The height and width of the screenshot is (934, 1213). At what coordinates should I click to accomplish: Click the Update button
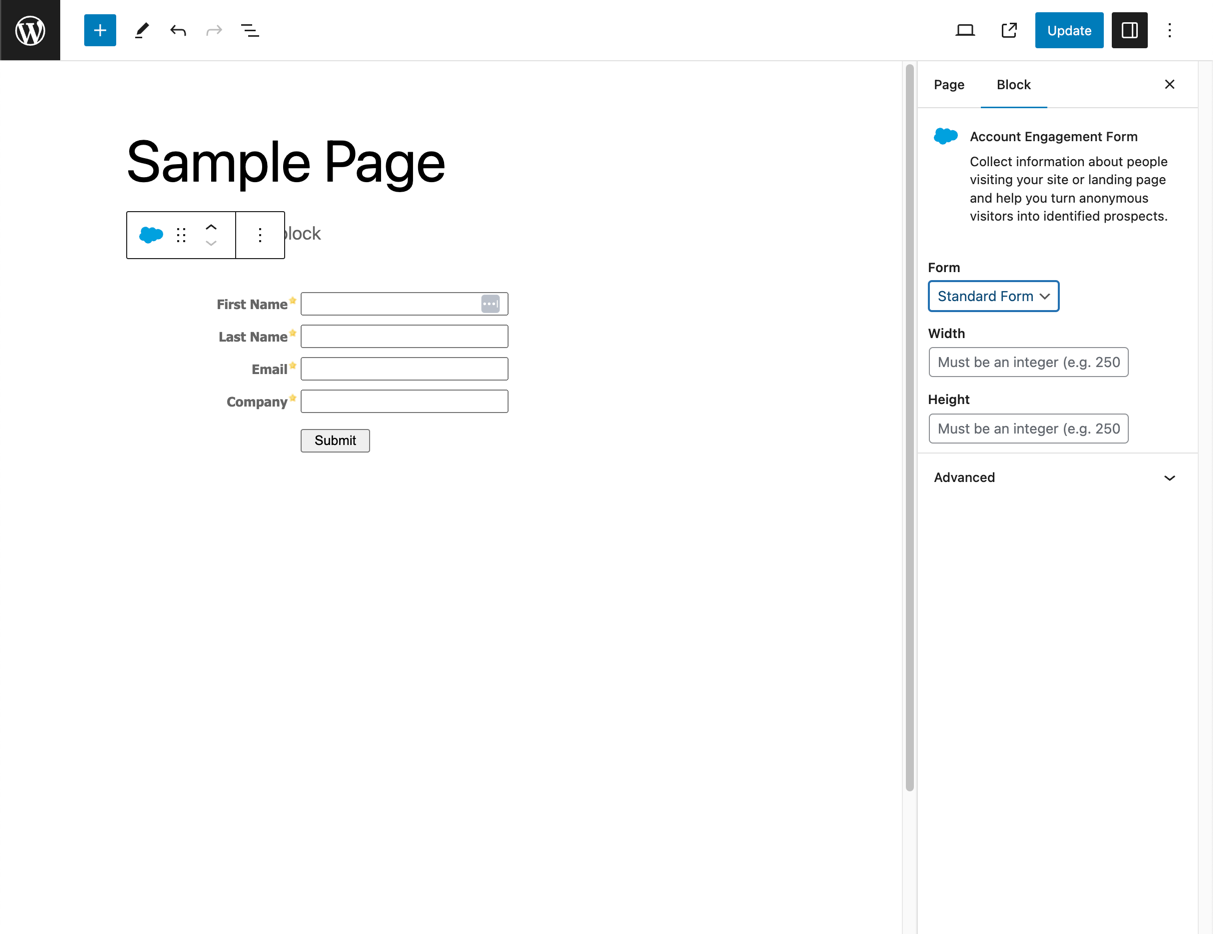1069,30
